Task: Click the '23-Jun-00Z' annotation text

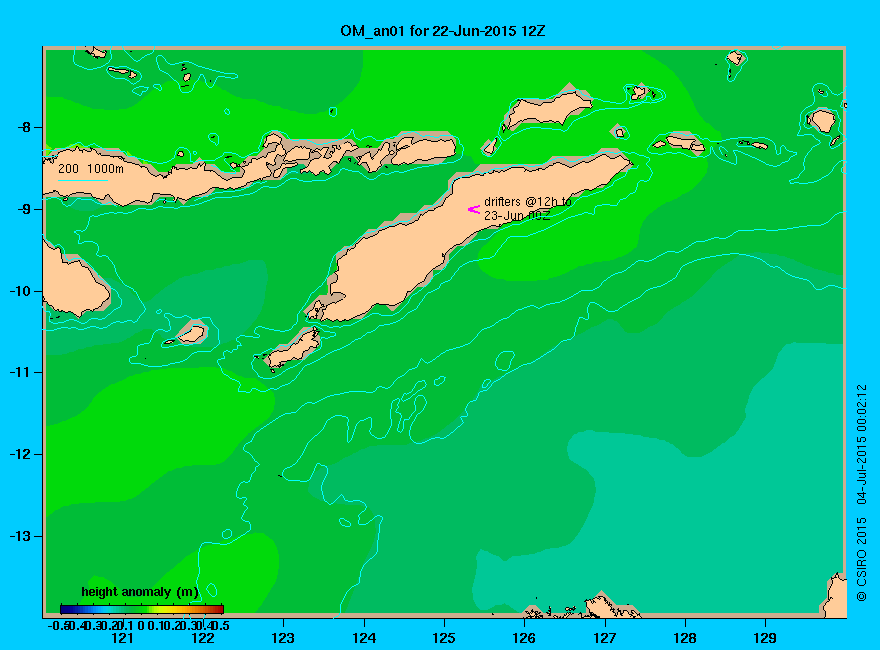Action: pyautogui.click(x=517, y=216)
